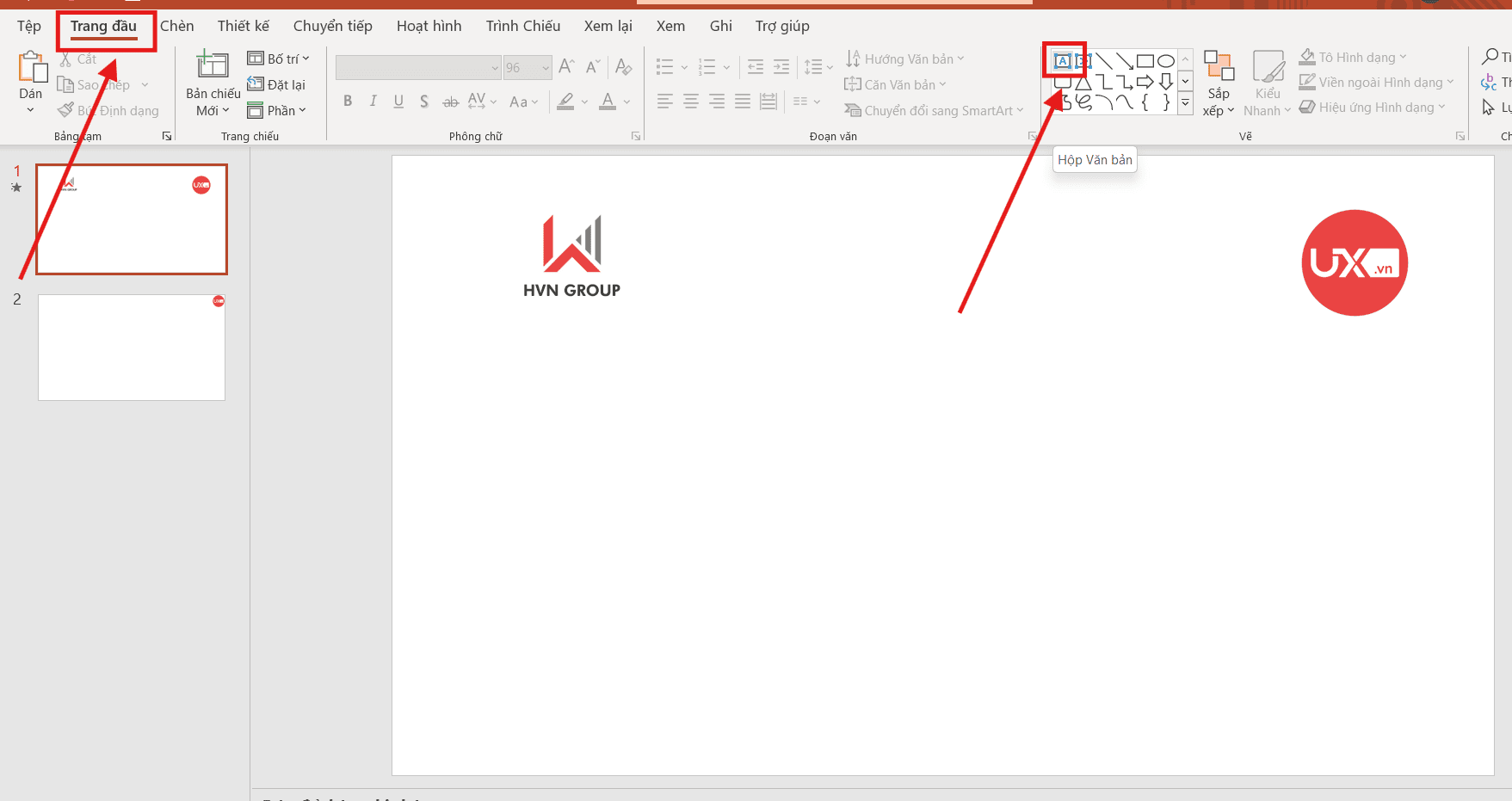
Task: Expand the Bố trí layout dropdown
Action: pyautogui.click(x=278, y=59)
